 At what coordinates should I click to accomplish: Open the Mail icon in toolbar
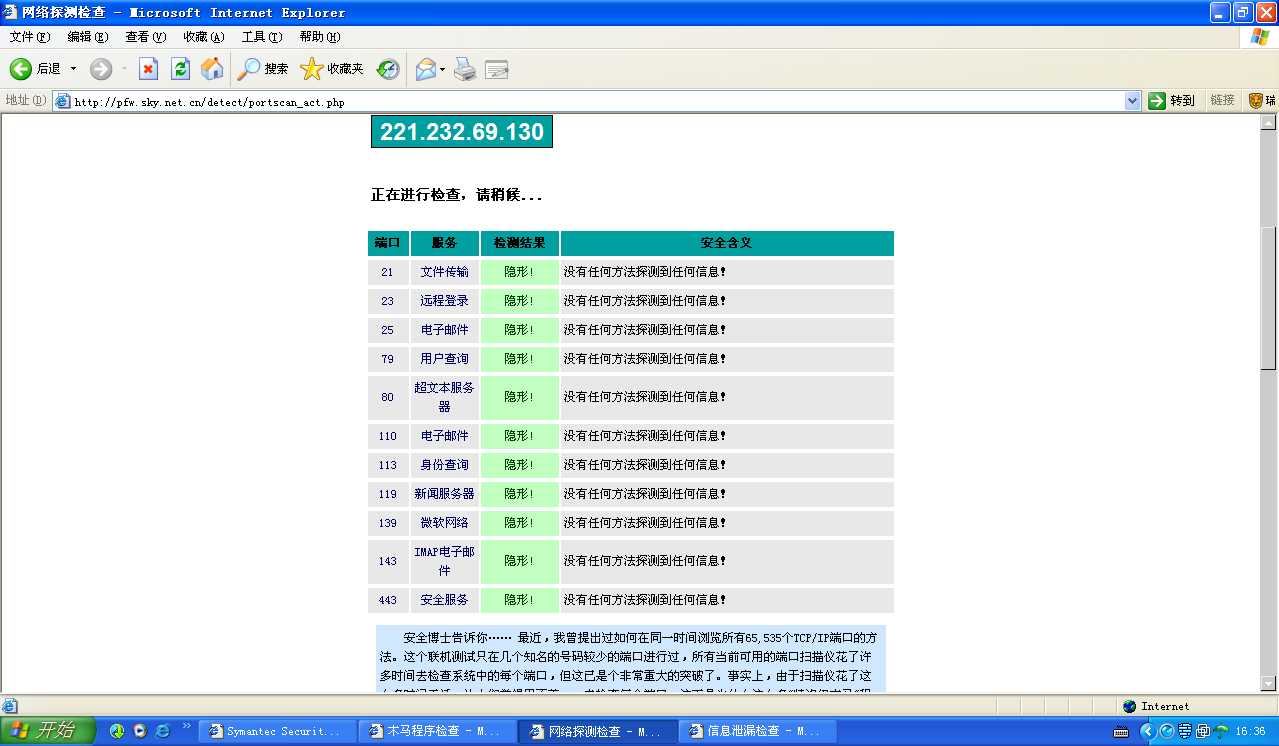pos(425,69)
